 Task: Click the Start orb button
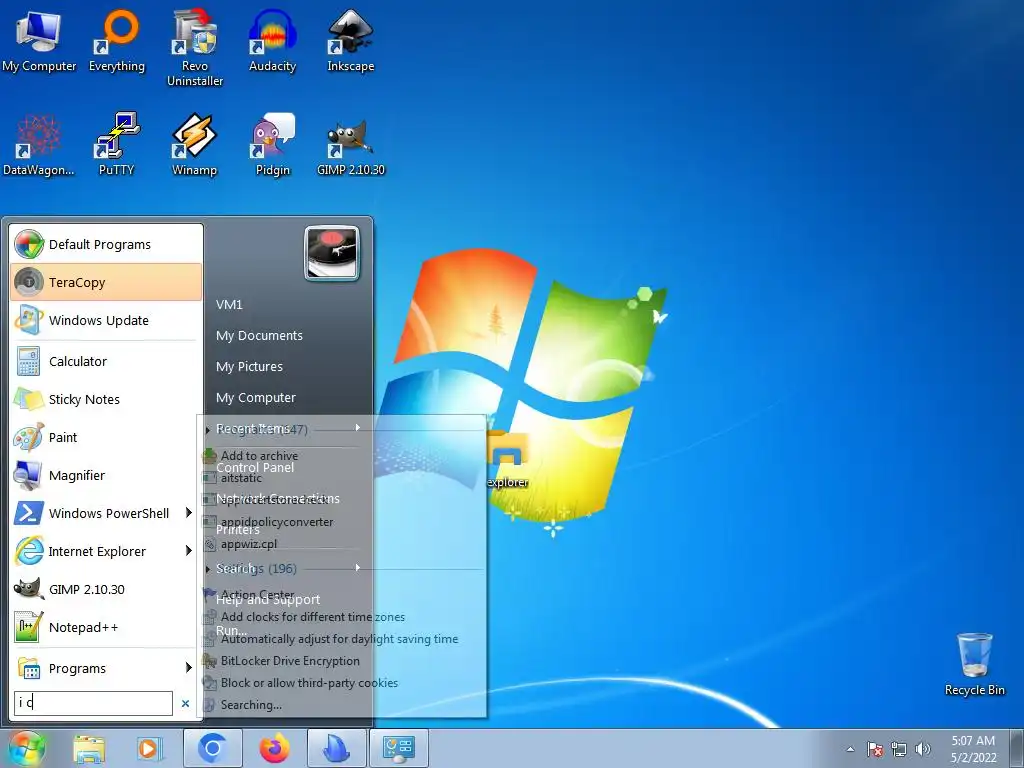26,748
